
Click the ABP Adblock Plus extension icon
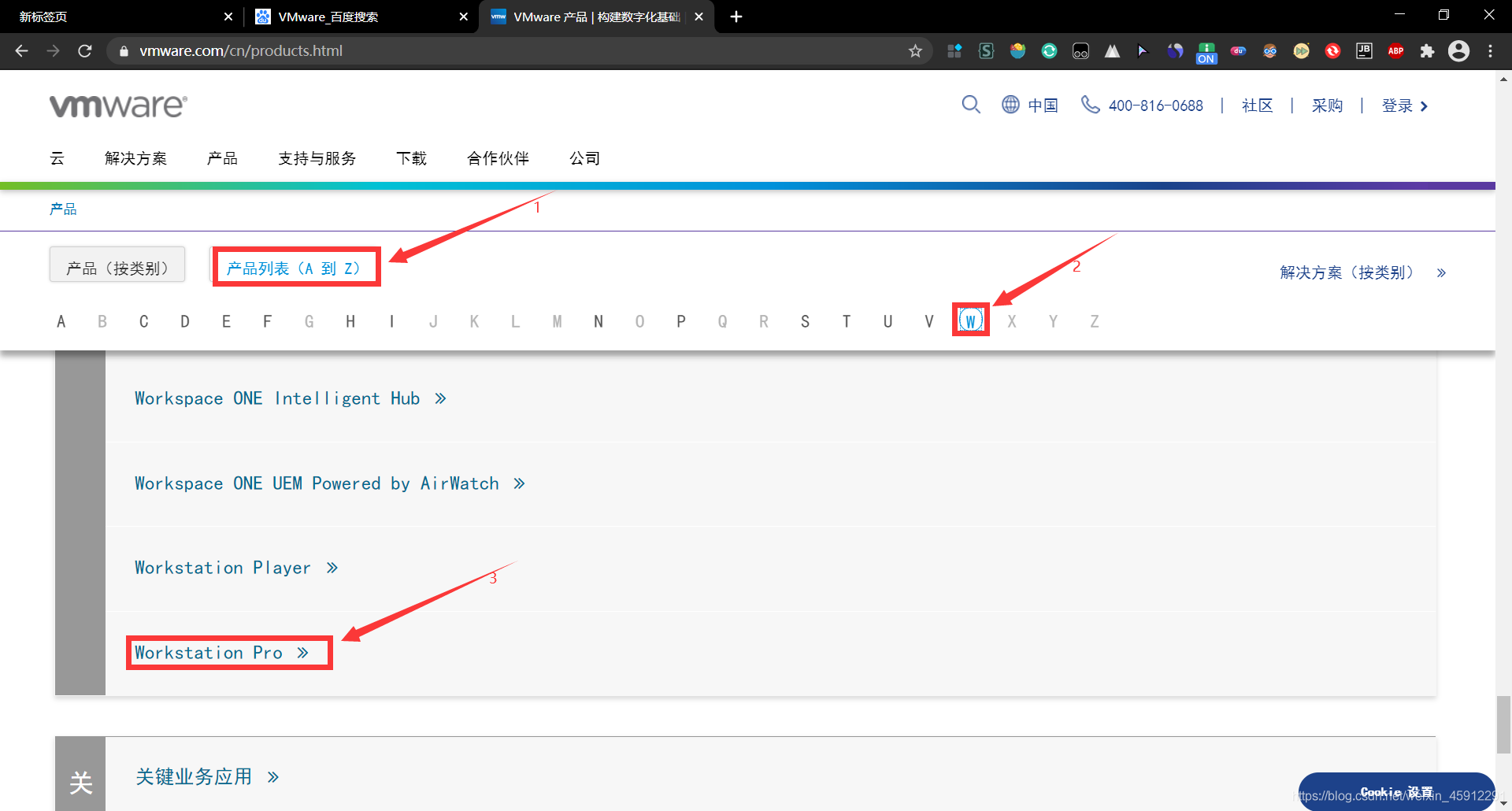tap(1395, 51)
